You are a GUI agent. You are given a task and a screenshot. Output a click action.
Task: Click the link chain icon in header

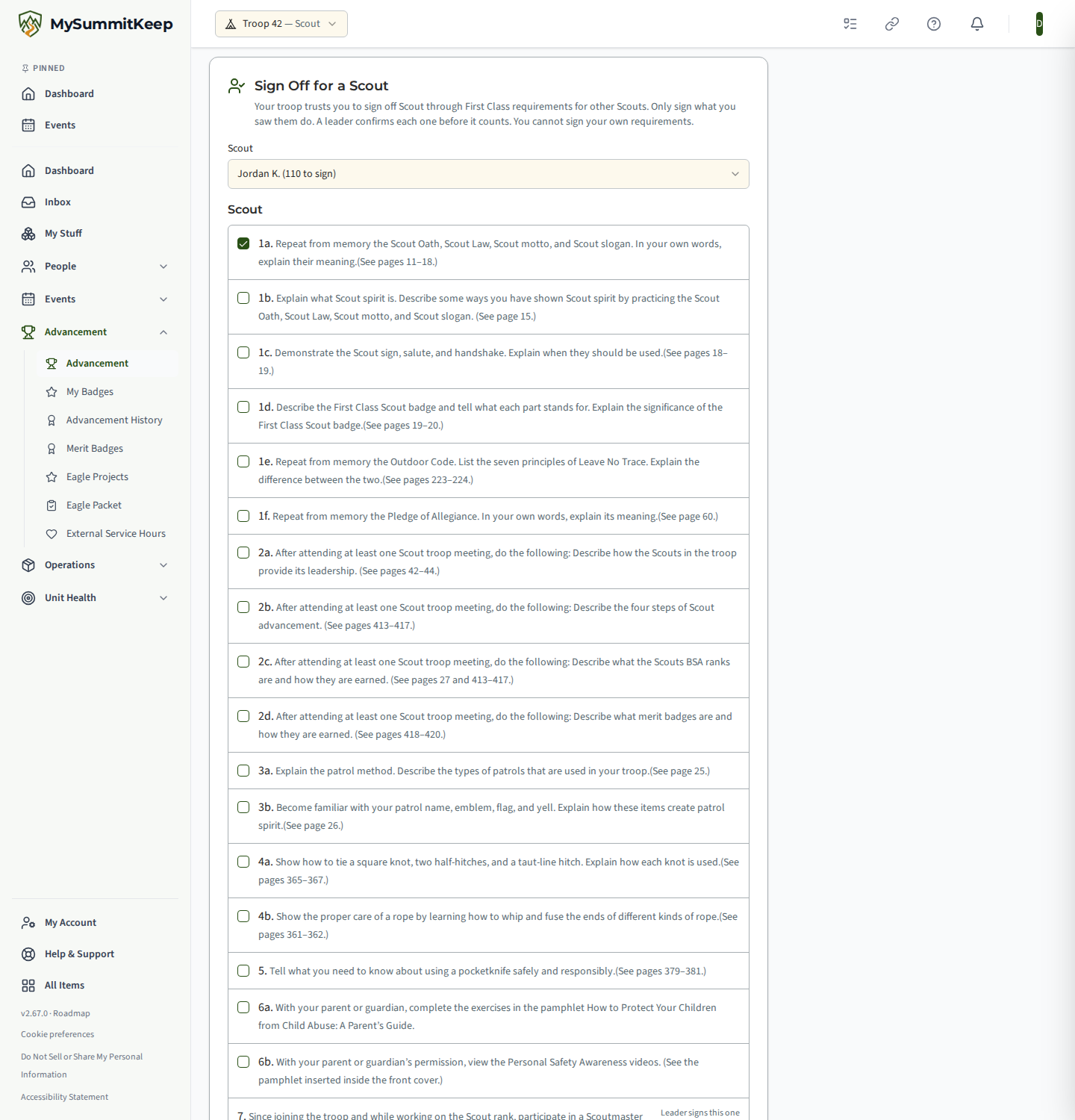tap(892, 24)
